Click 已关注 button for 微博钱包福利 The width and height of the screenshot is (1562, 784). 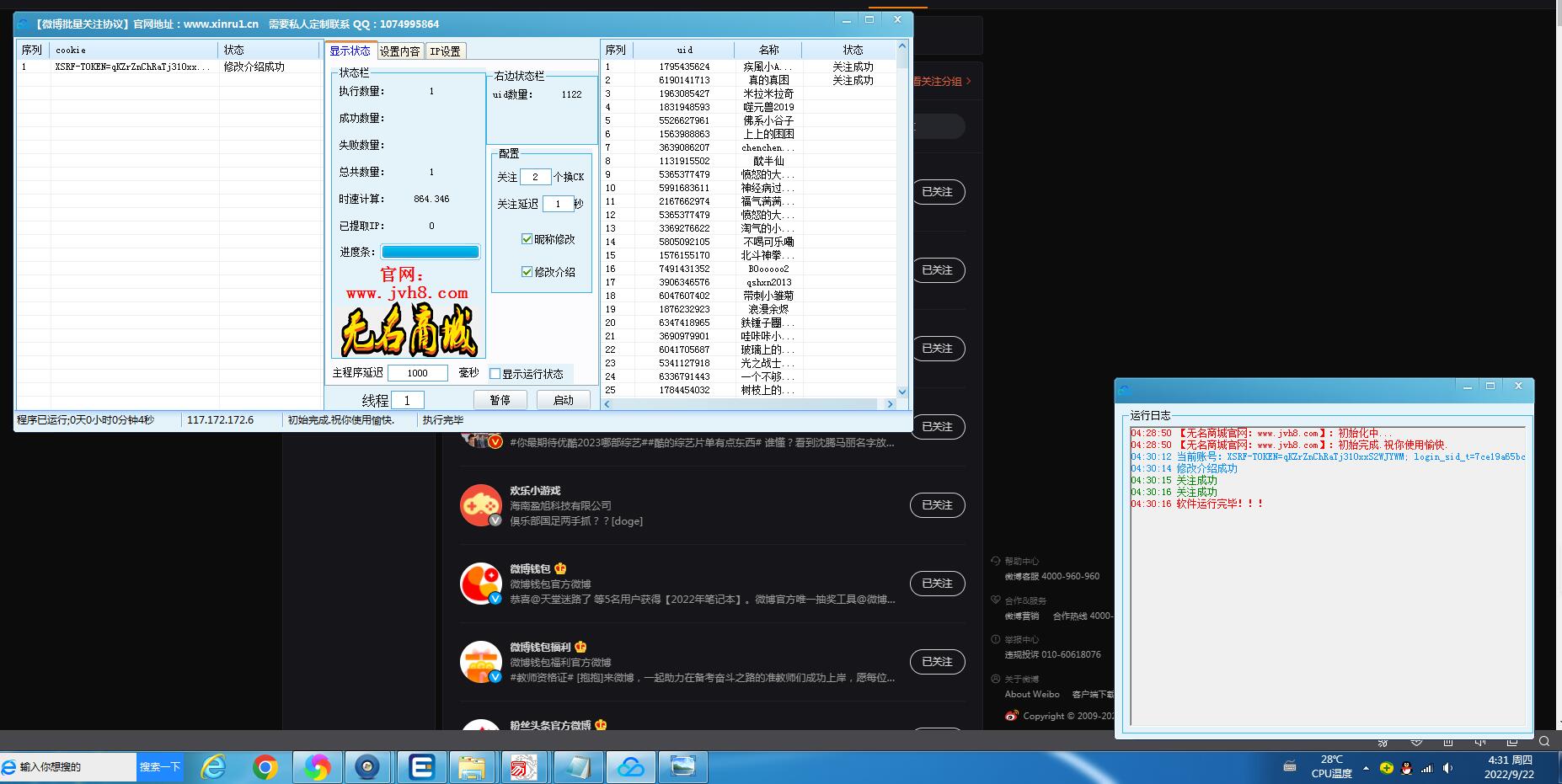pos(937,662)
